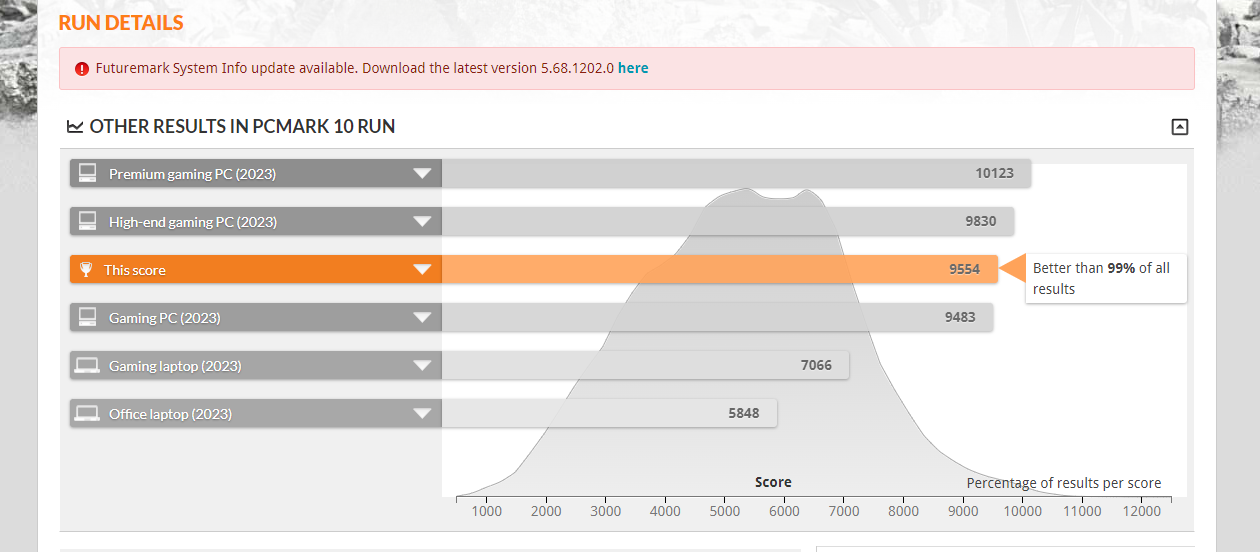Viewport: 1260px width, 552px height.
Task: Click the chart icon beside Other Results heading
Action: pyautogui.click(x=75, y=127)
